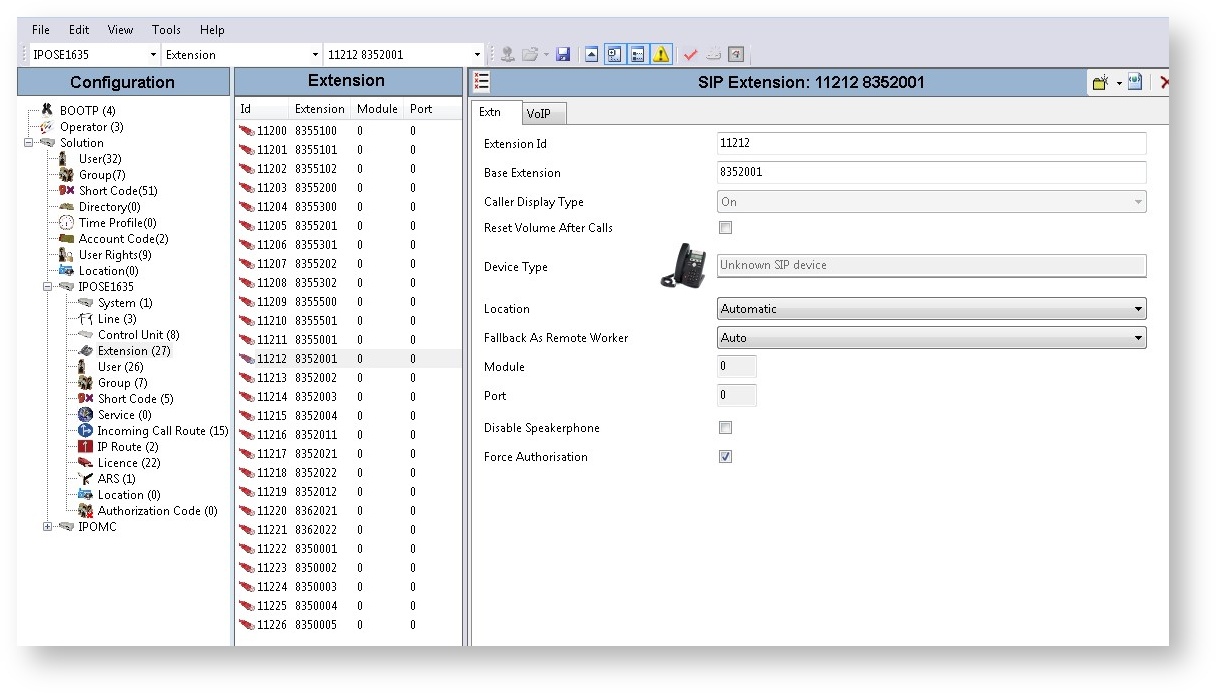
Task: Expand the IPOMC tree node
Action: 47,527
